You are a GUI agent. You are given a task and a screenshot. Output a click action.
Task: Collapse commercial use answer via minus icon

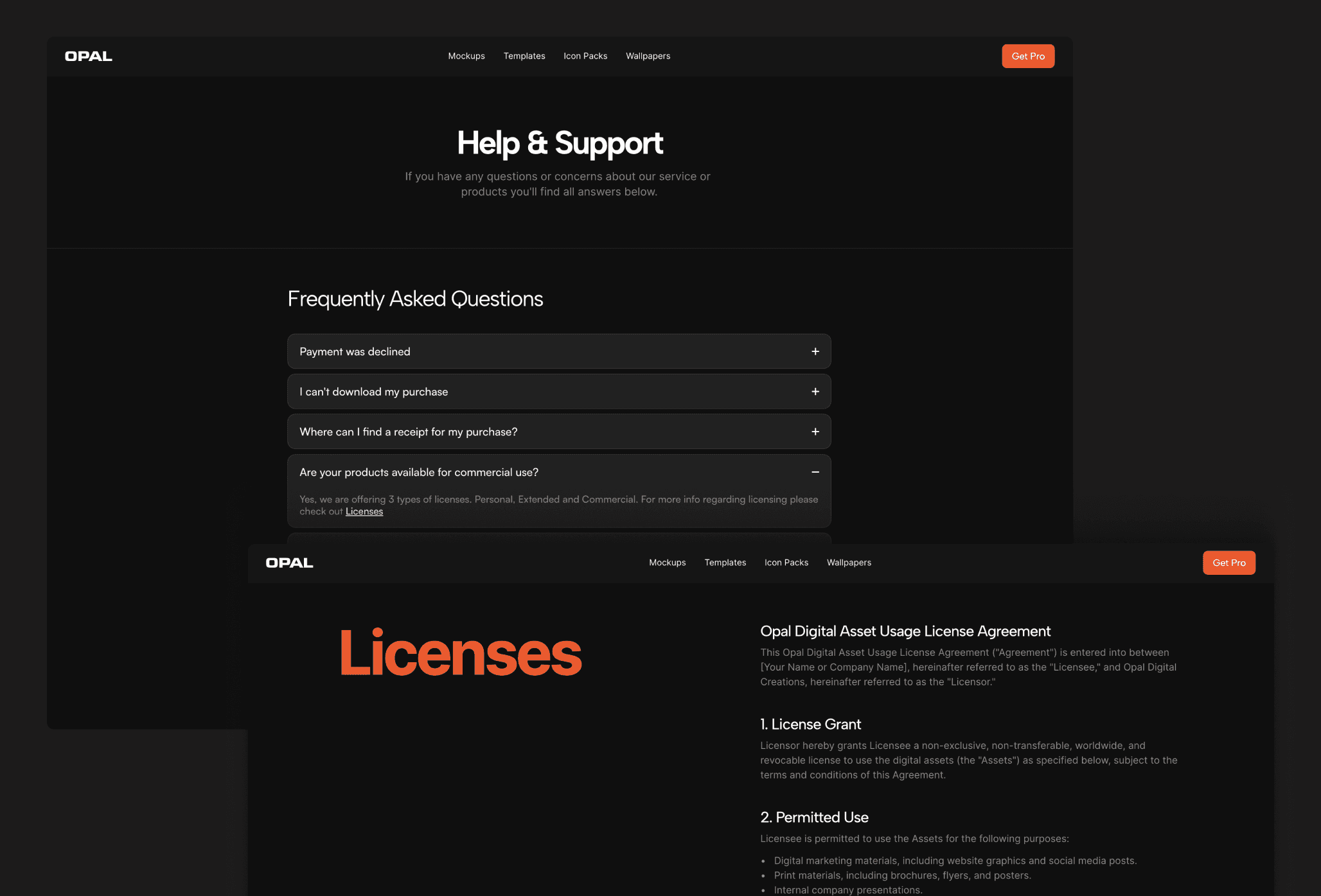coord(815,472)
